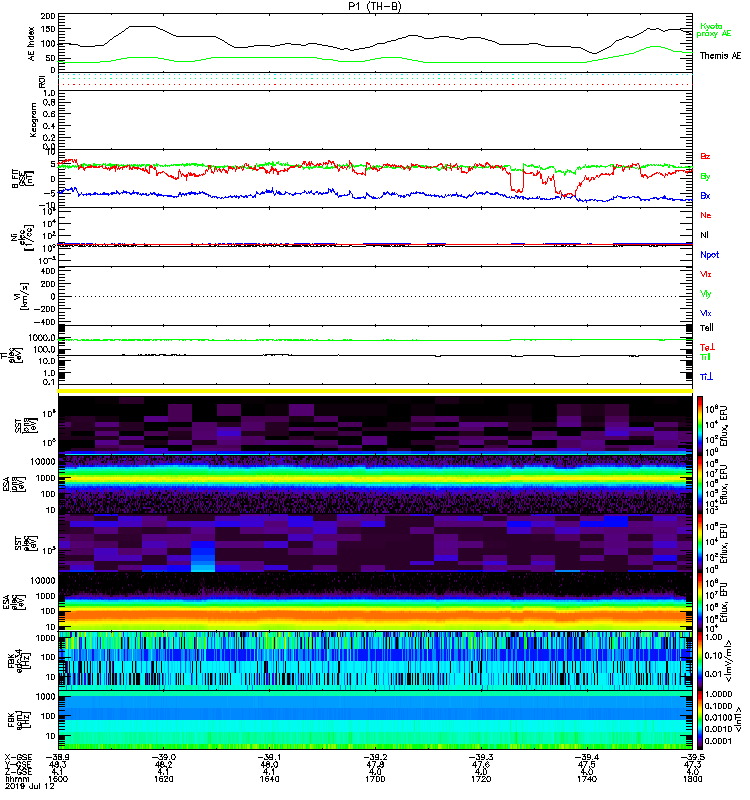
Task: Click the 1700 time tick label
Action: (375, 779)
